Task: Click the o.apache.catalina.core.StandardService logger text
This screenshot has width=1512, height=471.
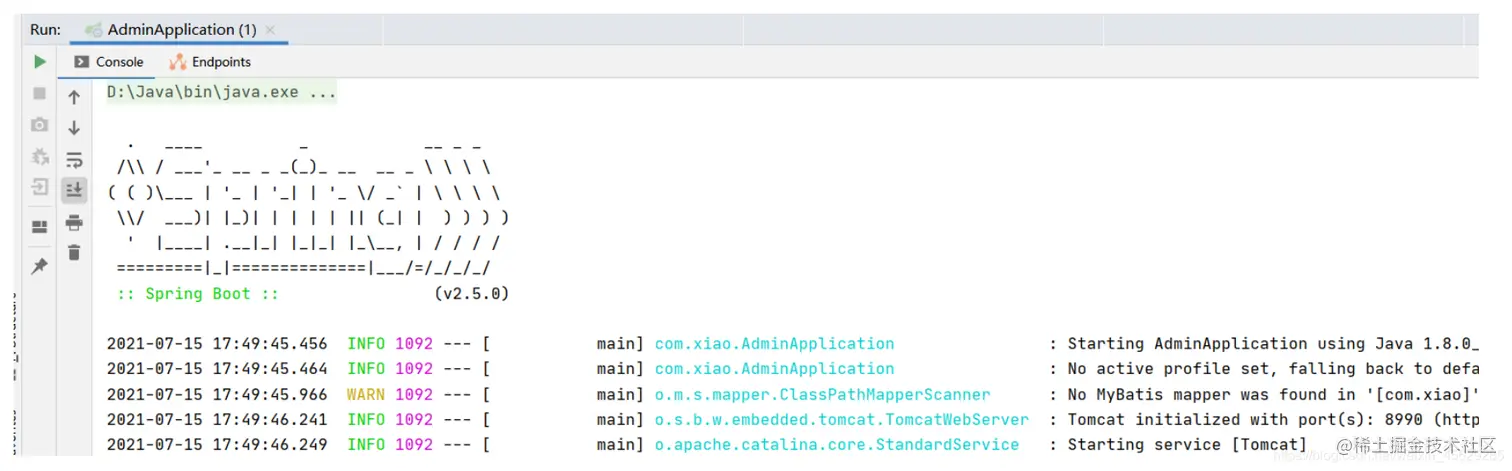Action: click(x=837, y=445)
